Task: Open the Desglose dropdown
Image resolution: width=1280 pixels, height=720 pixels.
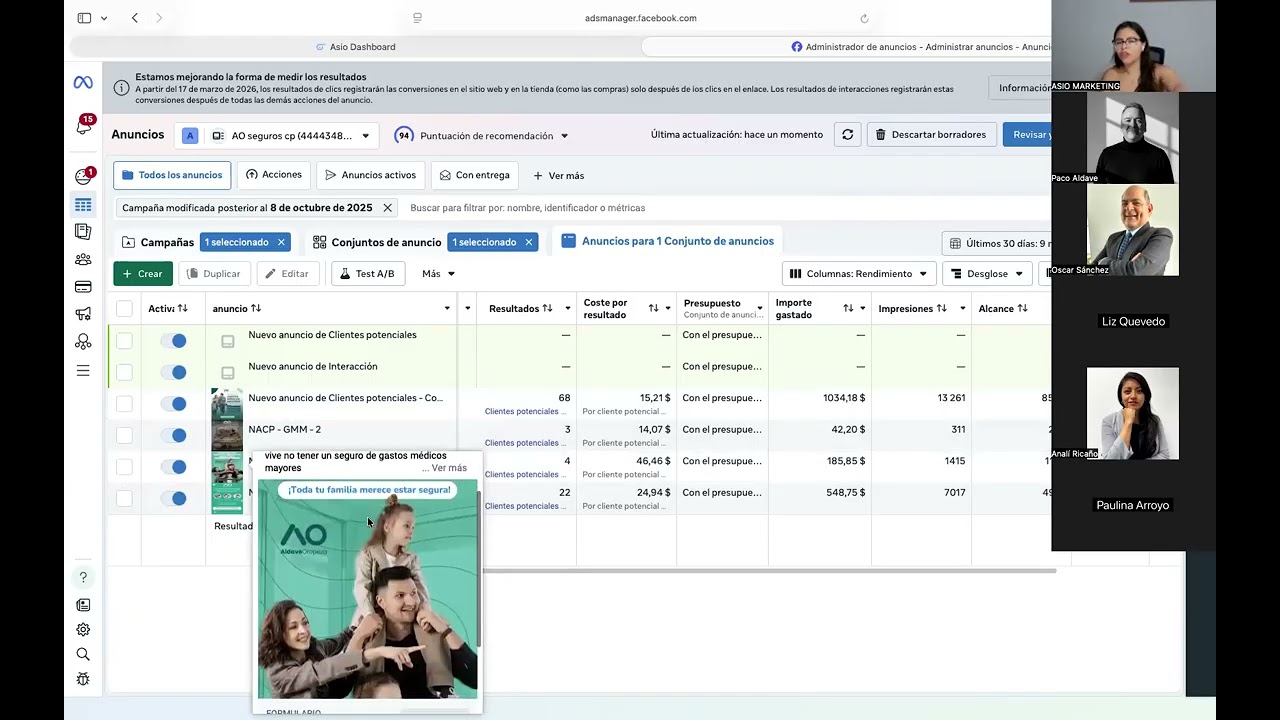Action: (988, 274)
